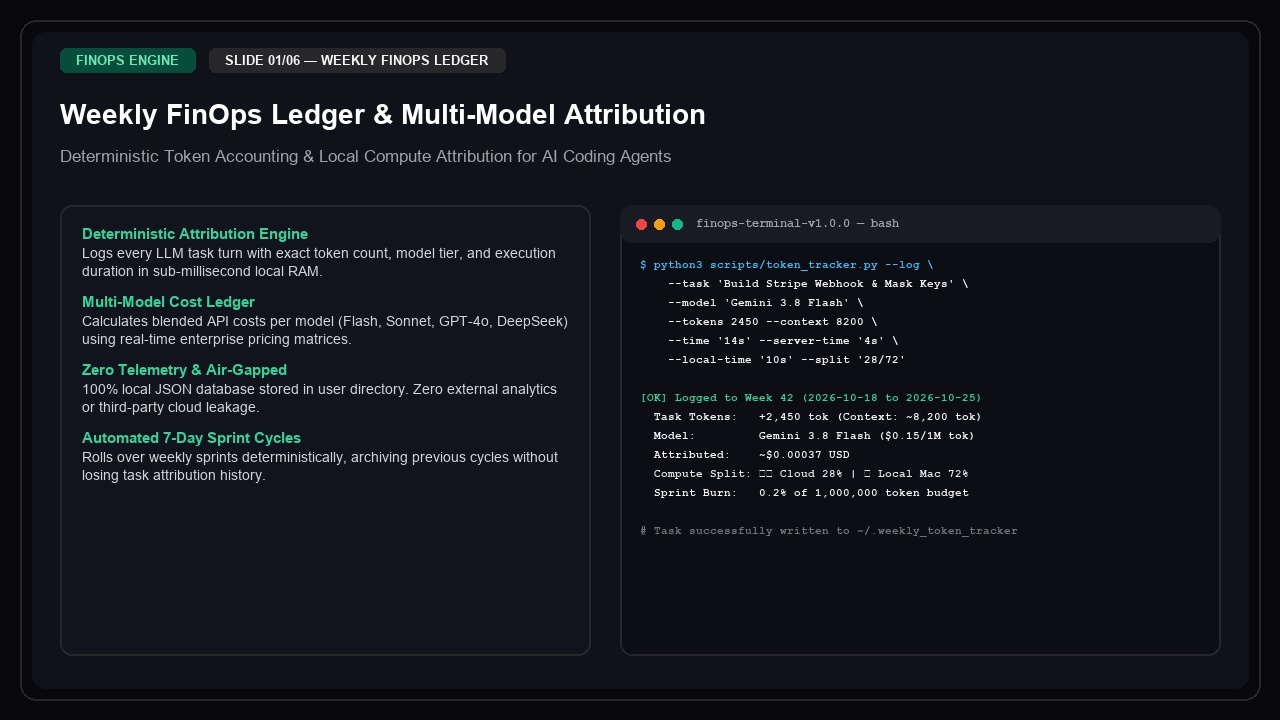
Task: Click the --local-time '10s' --split line
Action: pos(786,360)
